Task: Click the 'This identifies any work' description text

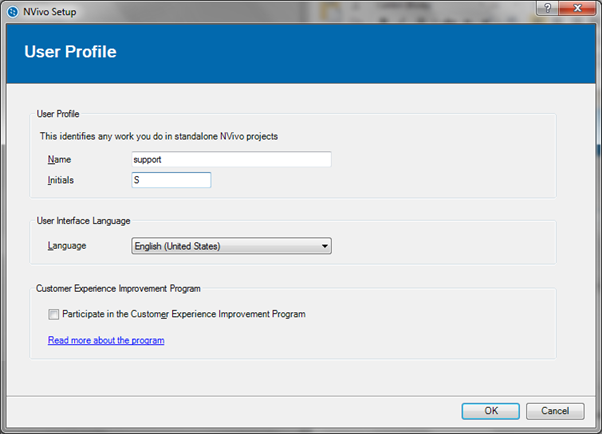Action: point(158,135)
